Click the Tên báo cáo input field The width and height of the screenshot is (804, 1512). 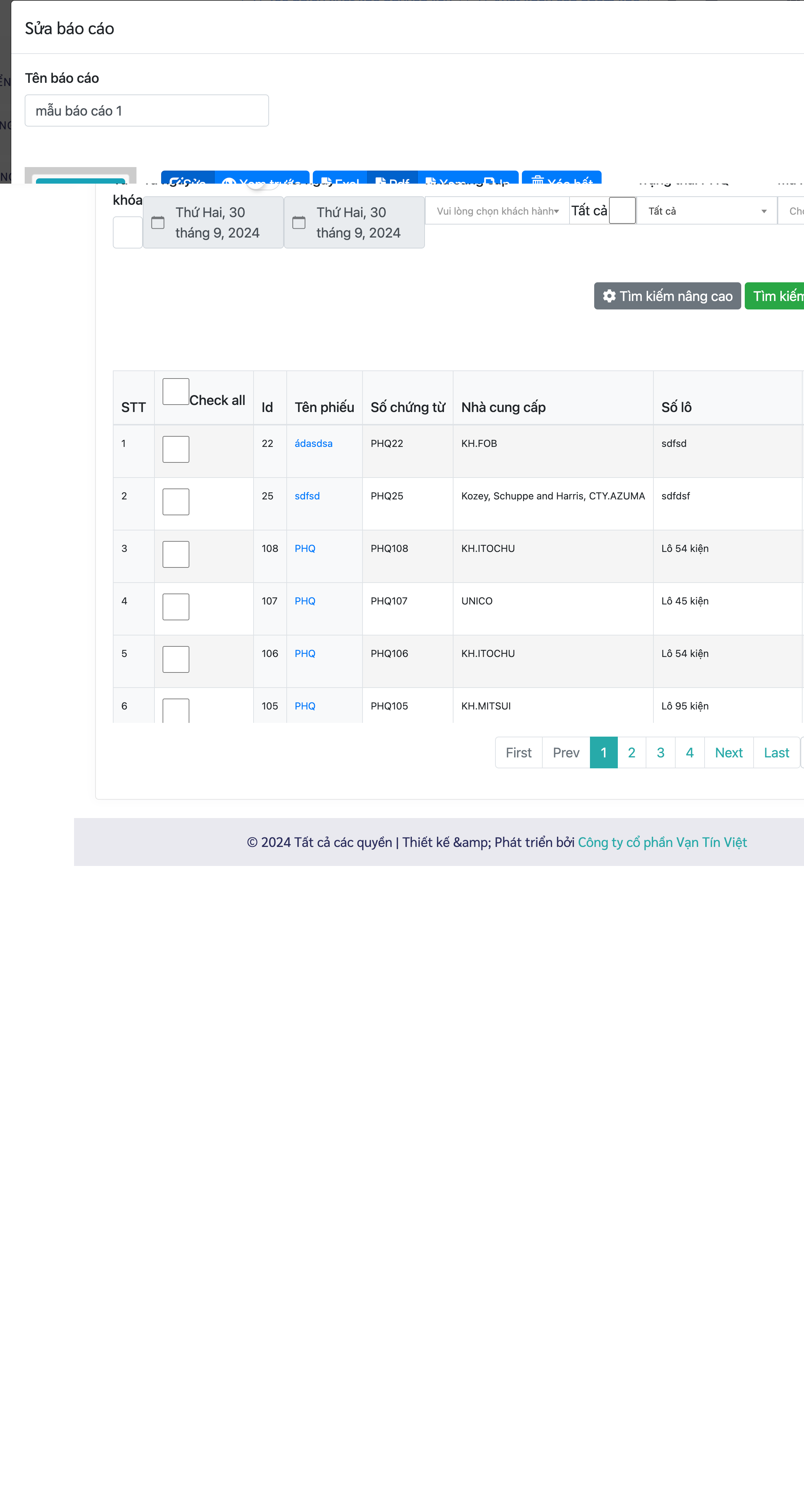[x=146, y=110]
